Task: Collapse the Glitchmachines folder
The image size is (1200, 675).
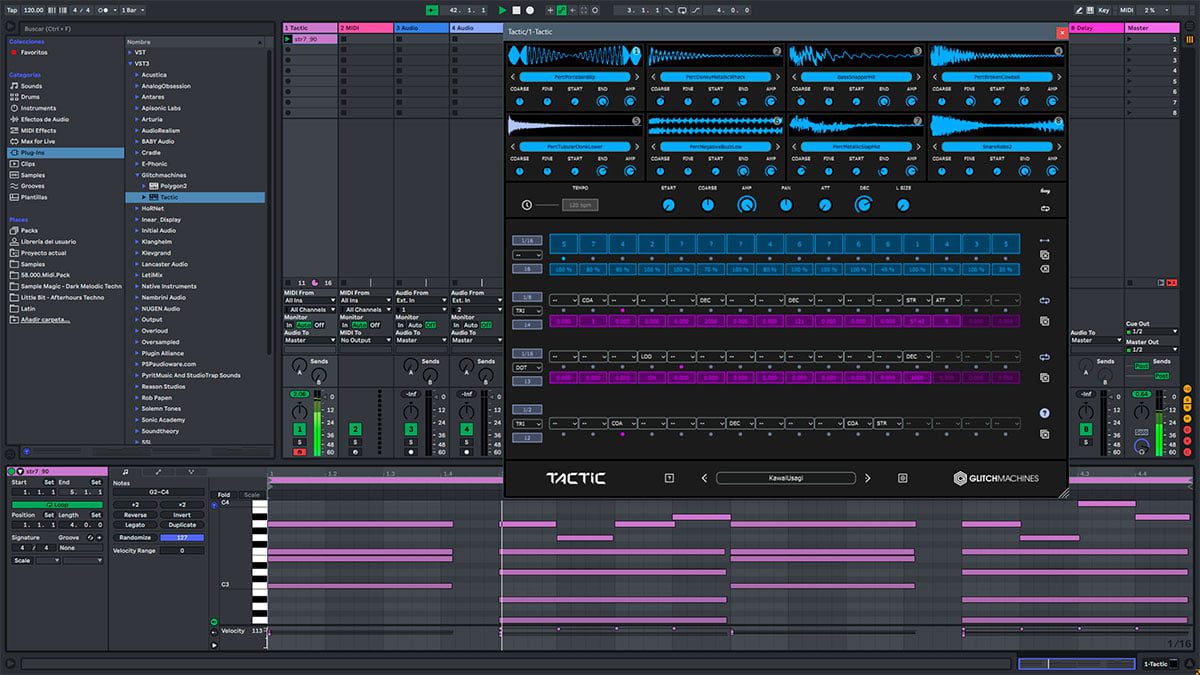Action: coord(137,175)
